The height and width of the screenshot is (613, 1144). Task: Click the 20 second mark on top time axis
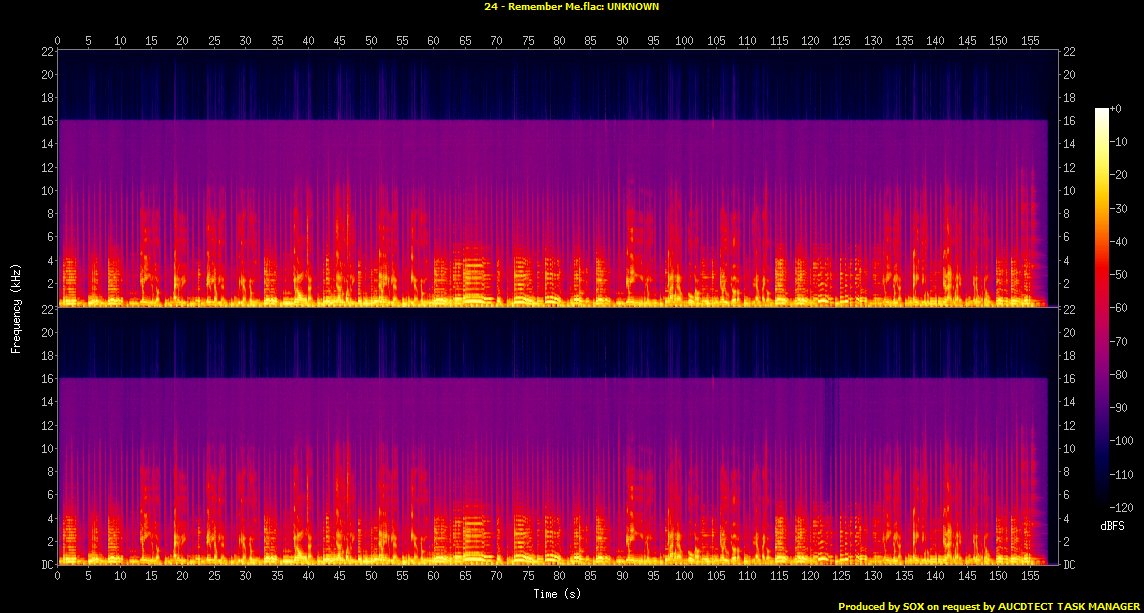pos(183,41)
